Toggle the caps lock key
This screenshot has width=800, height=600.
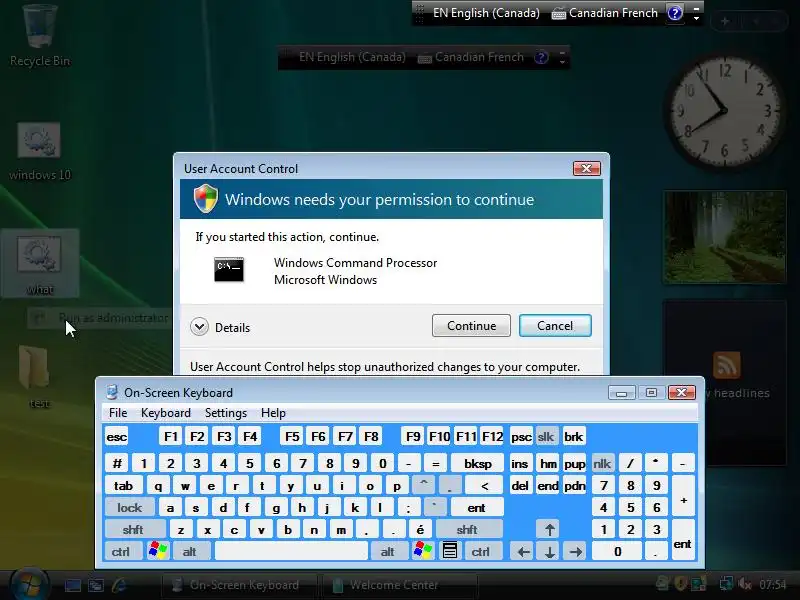point(130,508)
